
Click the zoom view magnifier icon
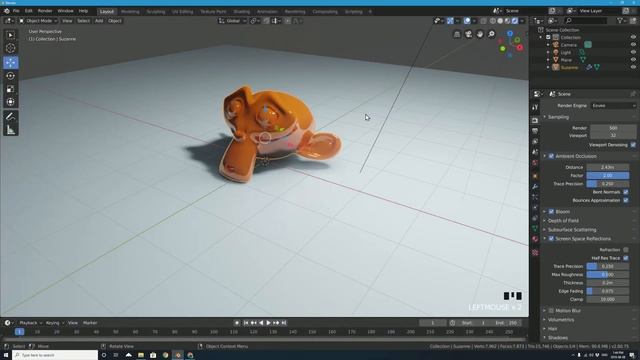click(x=491, y=34)
